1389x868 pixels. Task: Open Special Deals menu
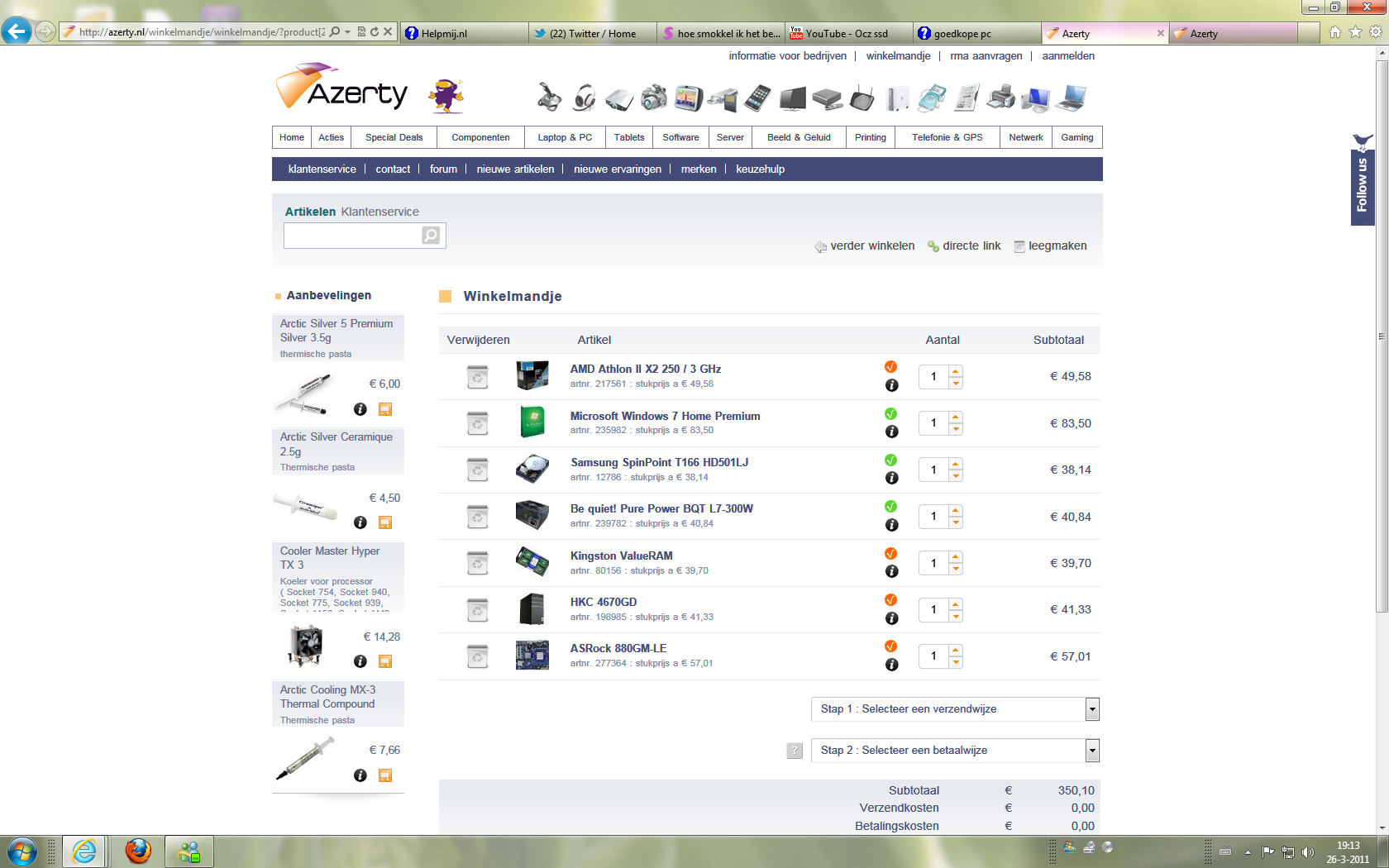pos(394,137)
